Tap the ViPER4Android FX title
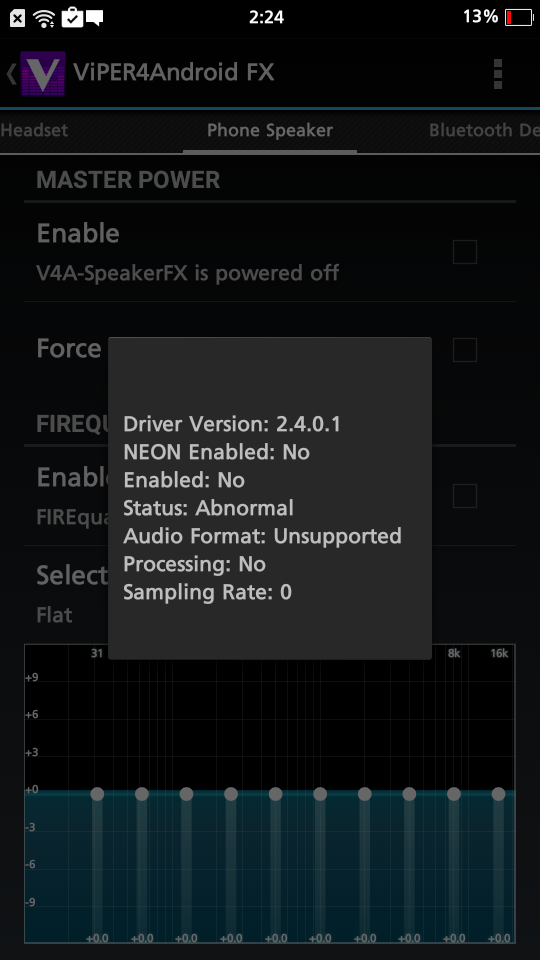Screen dimensions: 540x960 [173, 72]
